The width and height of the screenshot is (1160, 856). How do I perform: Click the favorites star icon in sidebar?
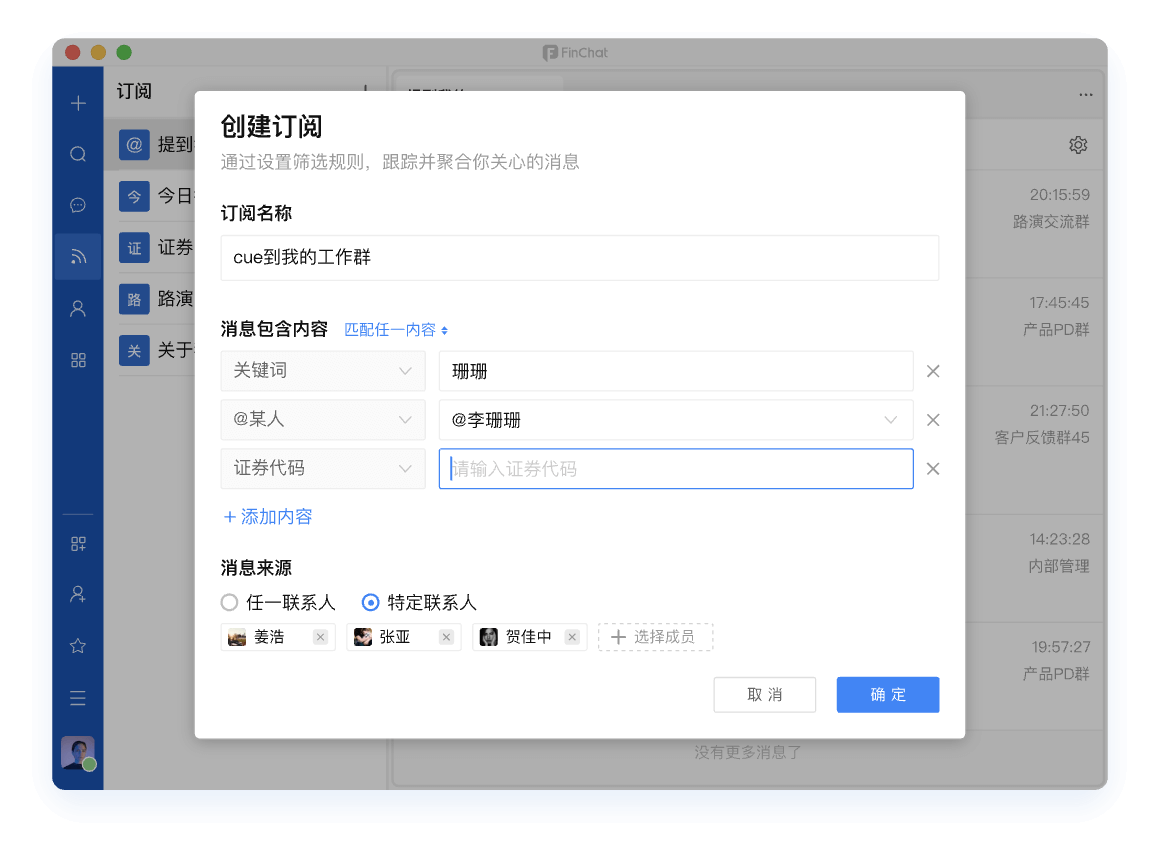(x=78, y=646)
